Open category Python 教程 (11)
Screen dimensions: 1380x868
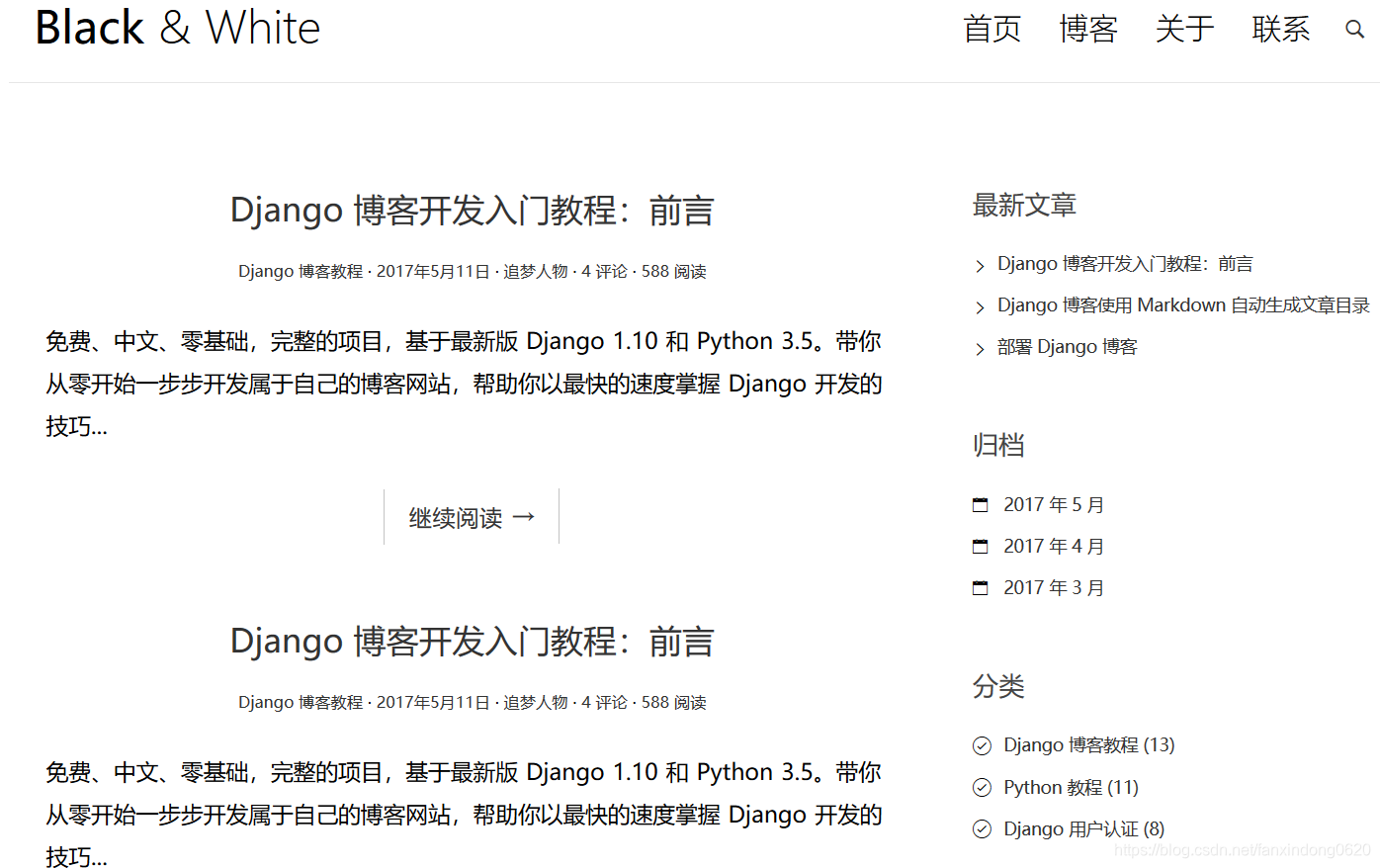pos(1072,788)
